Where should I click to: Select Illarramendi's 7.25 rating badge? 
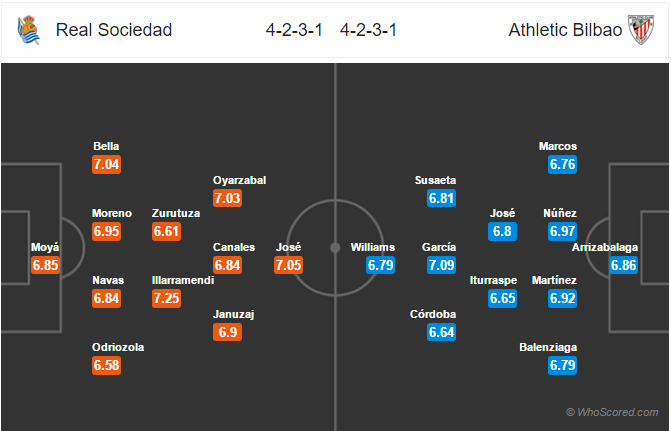167,299
